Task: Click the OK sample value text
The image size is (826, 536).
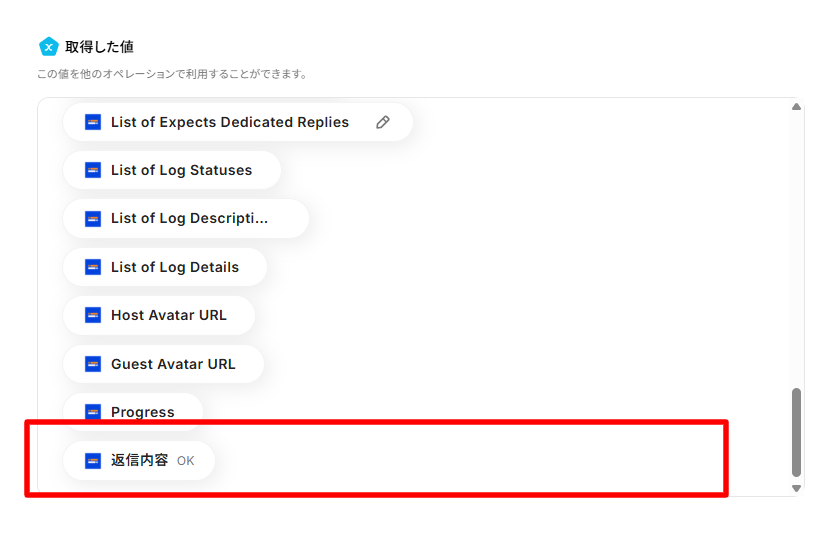Action: pyautogui.click(x=185, y=461)
